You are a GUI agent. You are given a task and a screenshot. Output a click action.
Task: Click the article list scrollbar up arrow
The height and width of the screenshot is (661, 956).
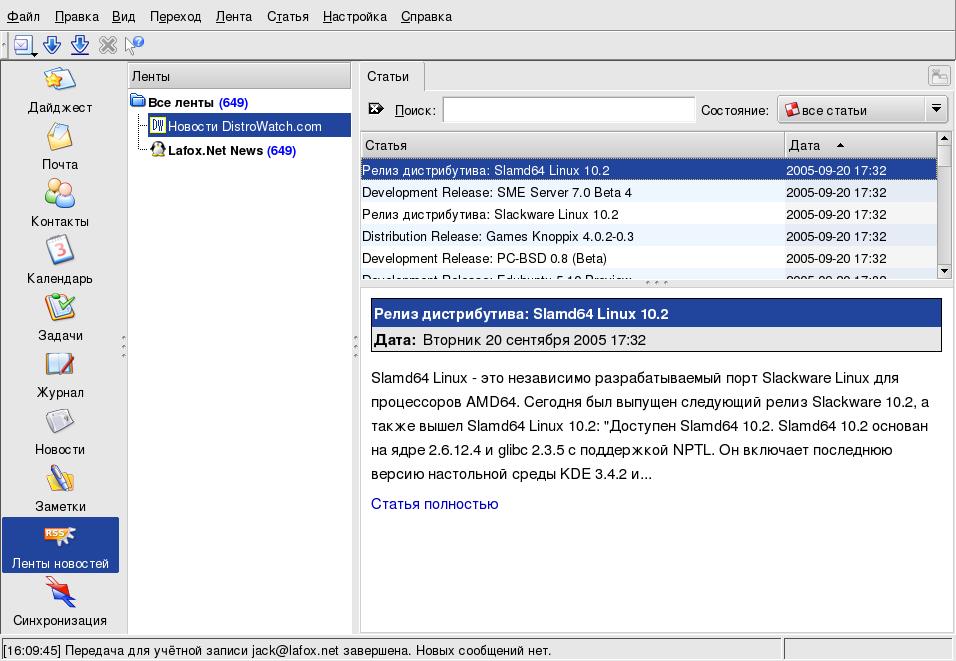tap(944, 138)
